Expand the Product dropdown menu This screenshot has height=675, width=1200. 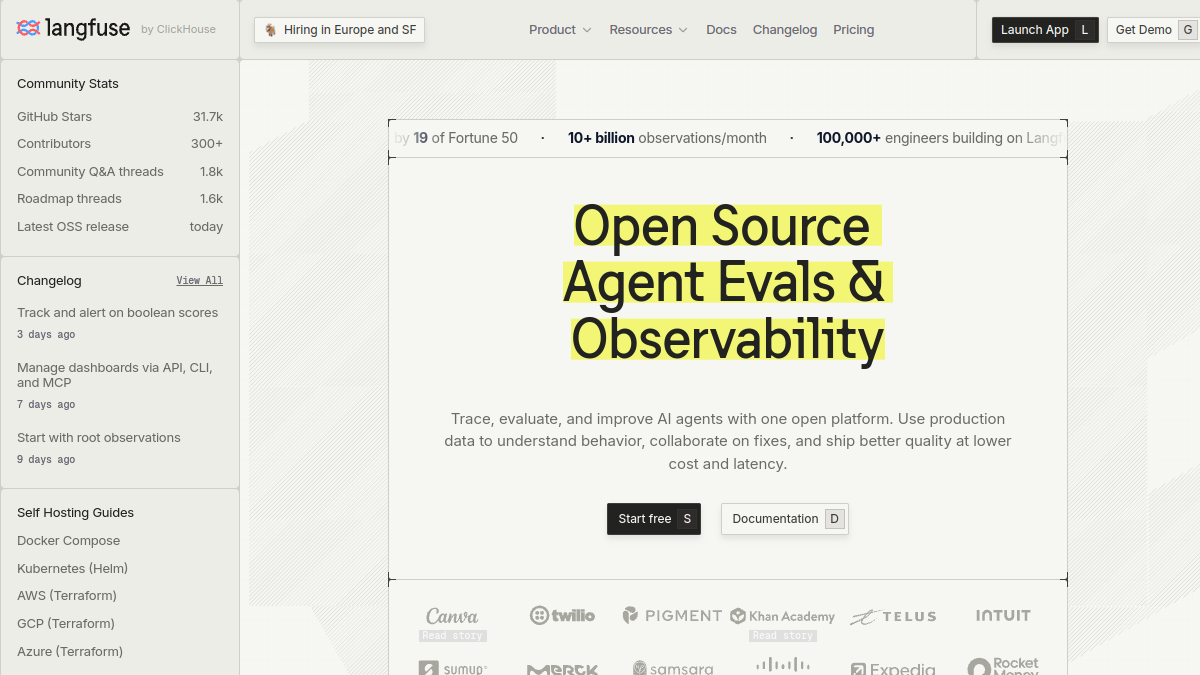[x=560, y=30]
